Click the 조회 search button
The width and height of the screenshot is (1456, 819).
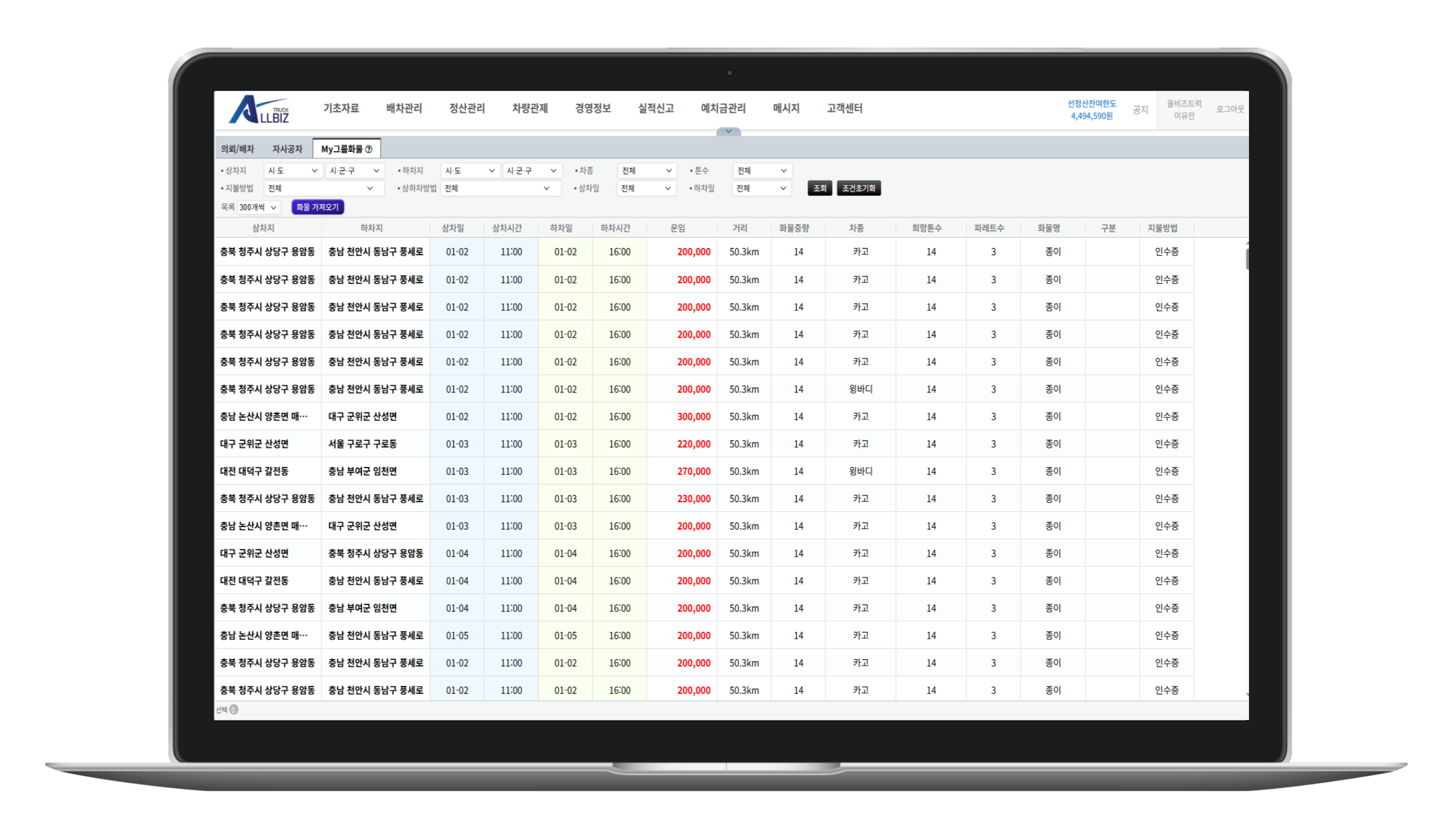pyautogui.click(x=820, y=188)
